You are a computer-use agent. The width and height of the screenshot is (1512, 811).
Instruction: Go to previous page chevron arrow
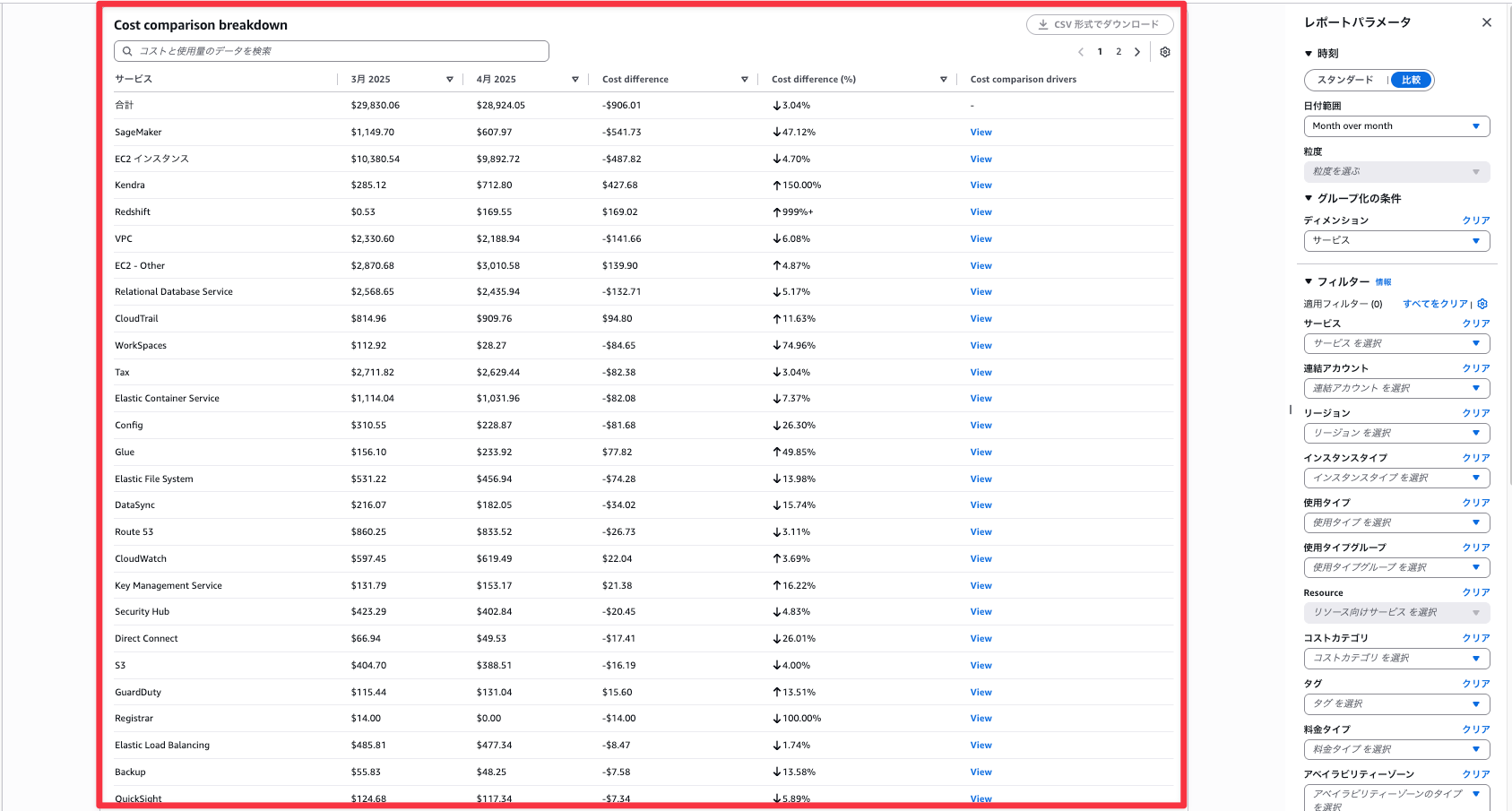1081,52
